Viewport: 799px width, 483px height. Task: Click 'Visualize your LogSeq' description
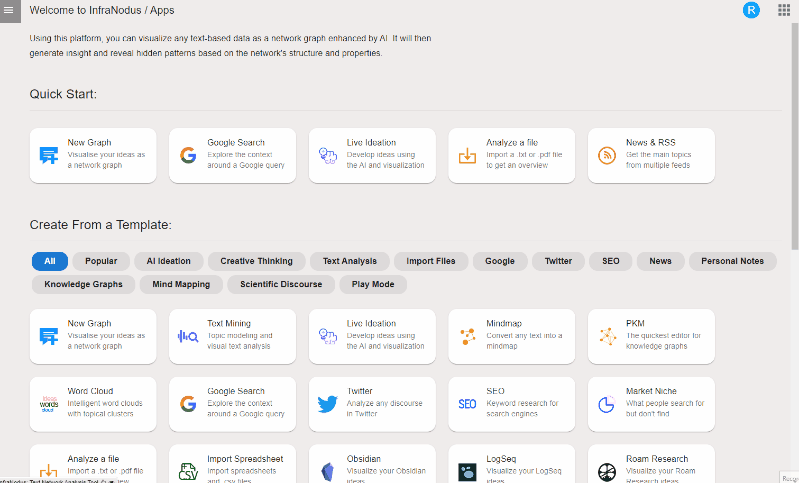pyautogui.click(x=524, y=471)
